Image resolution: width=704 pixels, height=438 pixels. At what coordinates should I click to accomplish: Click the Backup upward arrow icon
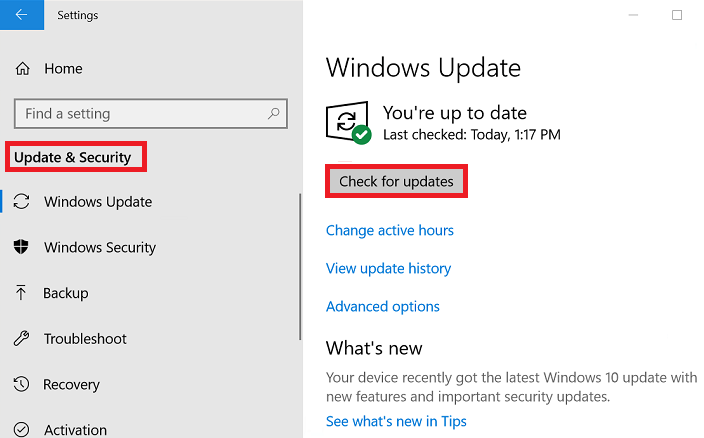point(21,293)
